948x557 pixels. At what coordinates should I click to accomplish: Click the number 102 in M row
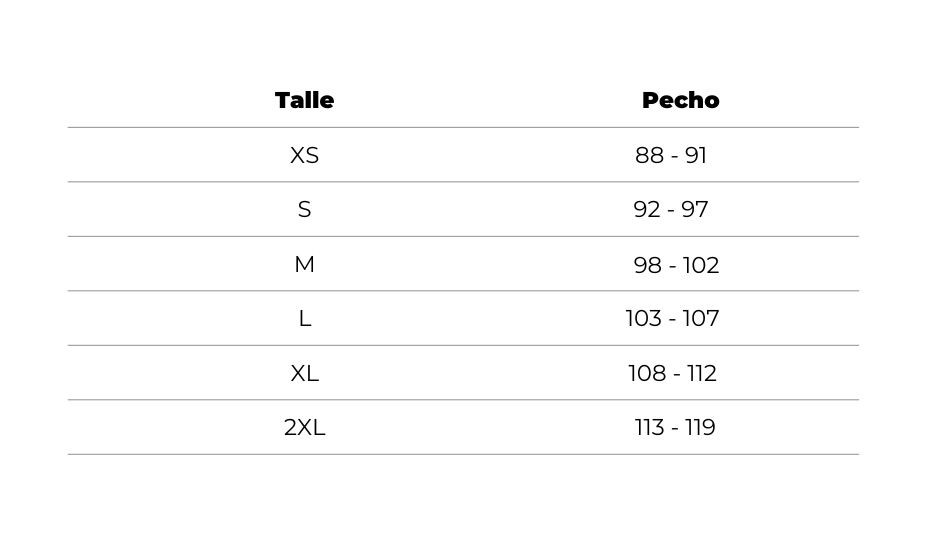[x=701, y=265]
